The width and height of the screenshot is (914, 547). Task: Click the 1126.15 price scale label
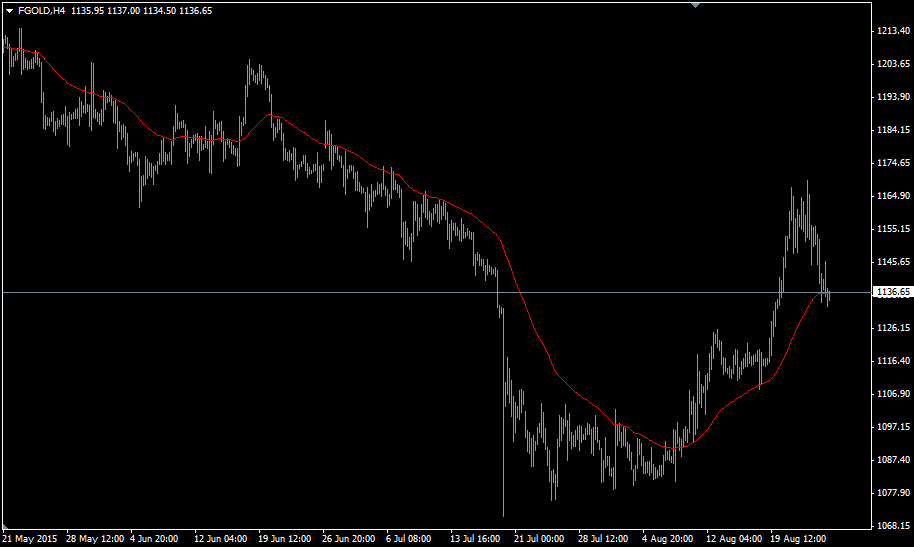(894, 328)
